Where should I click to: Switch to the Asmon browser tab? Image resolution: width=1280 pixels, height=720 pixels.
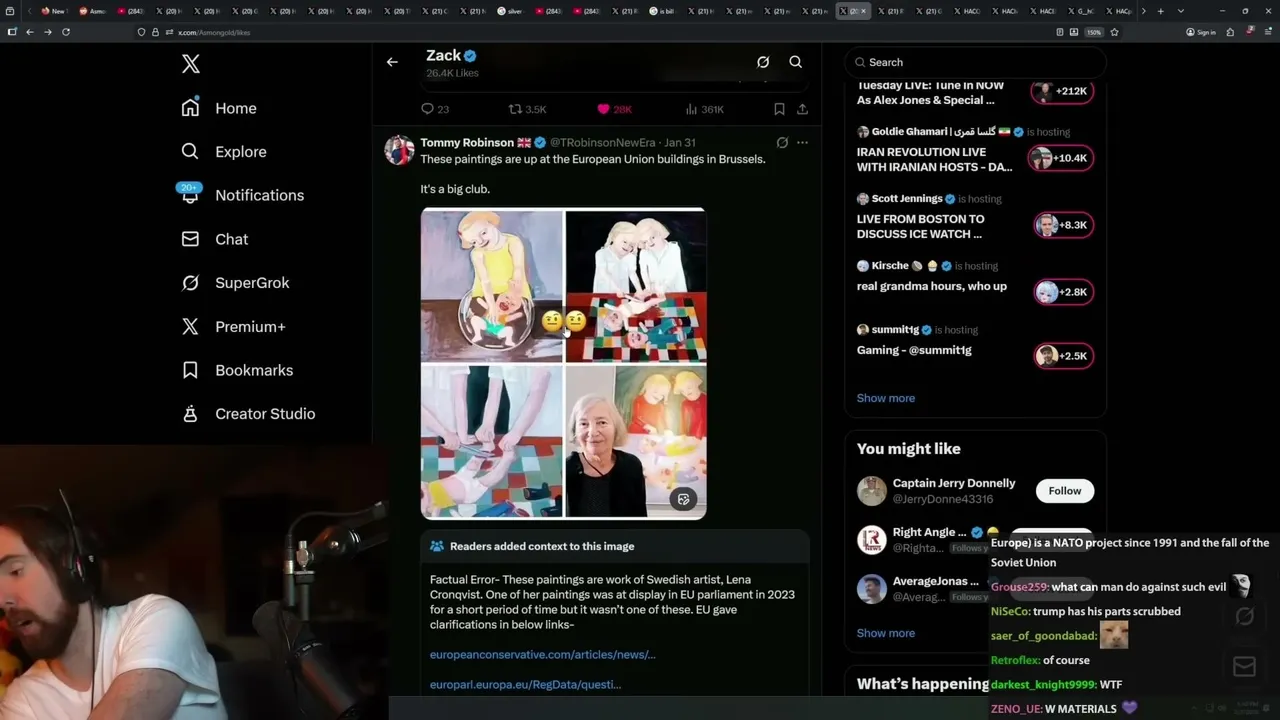tap(92, 11)
